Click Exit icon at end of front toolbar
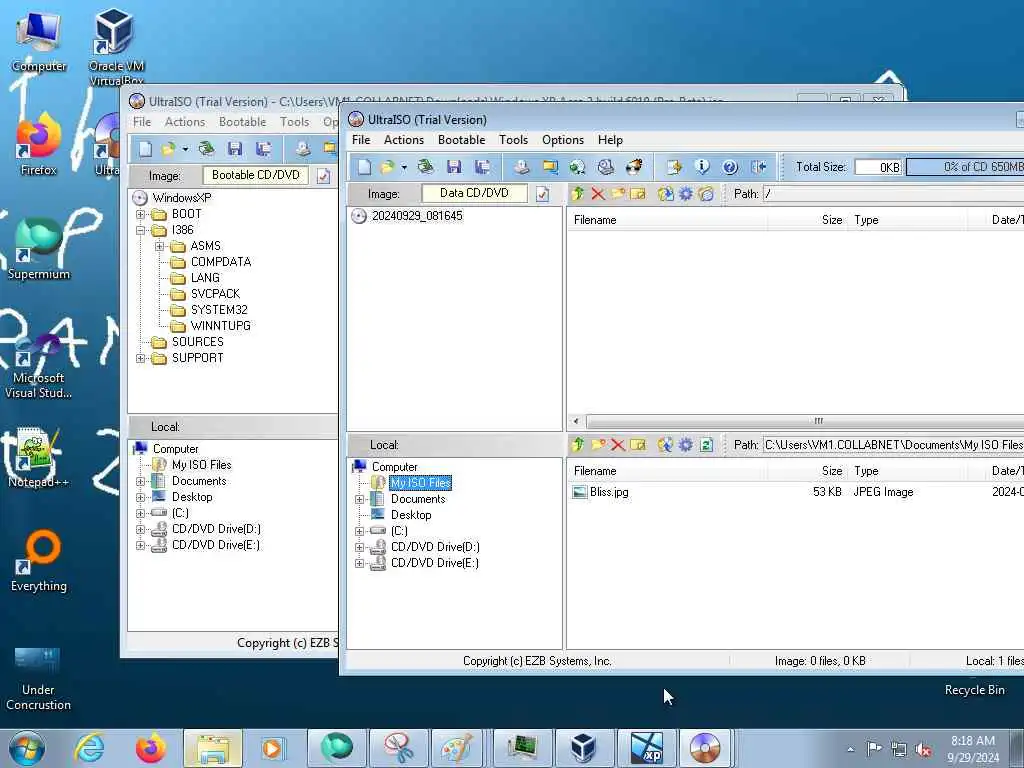The width and height of the screenshot is (1024, 768). (759, 167)
